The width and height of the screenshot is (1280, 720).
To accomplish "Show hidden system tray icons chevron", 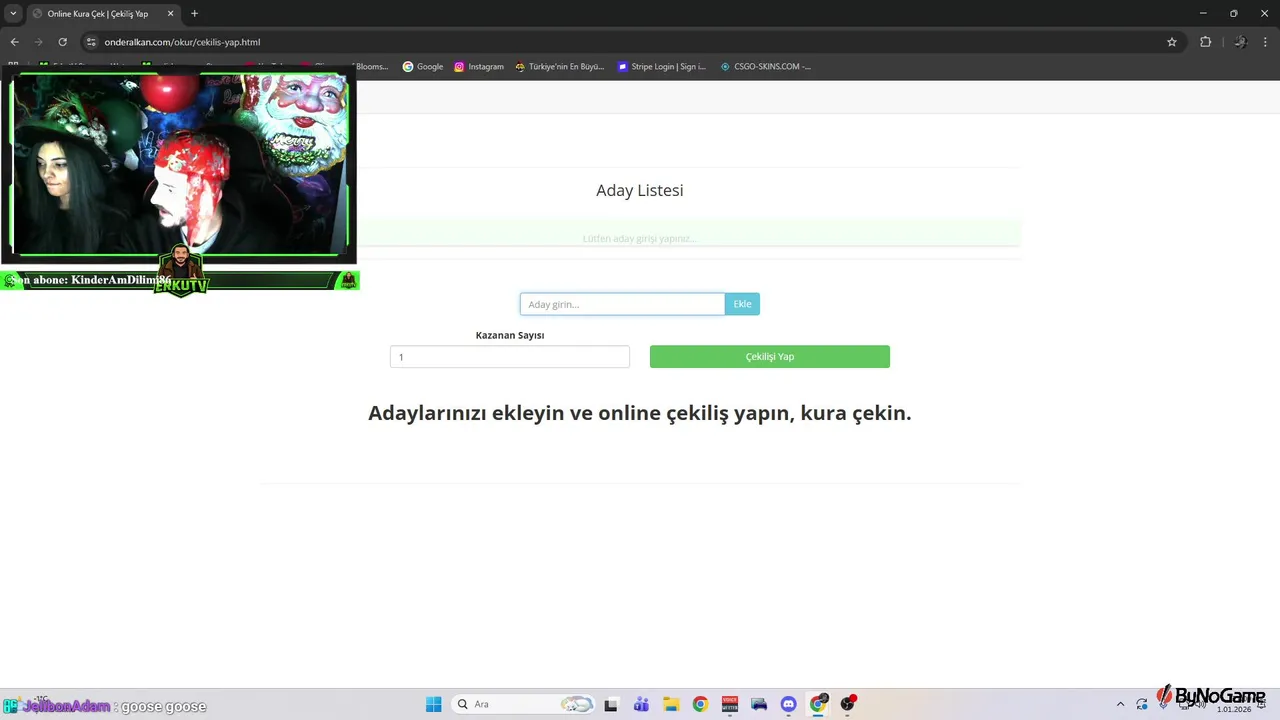I will click(1120, 704).
